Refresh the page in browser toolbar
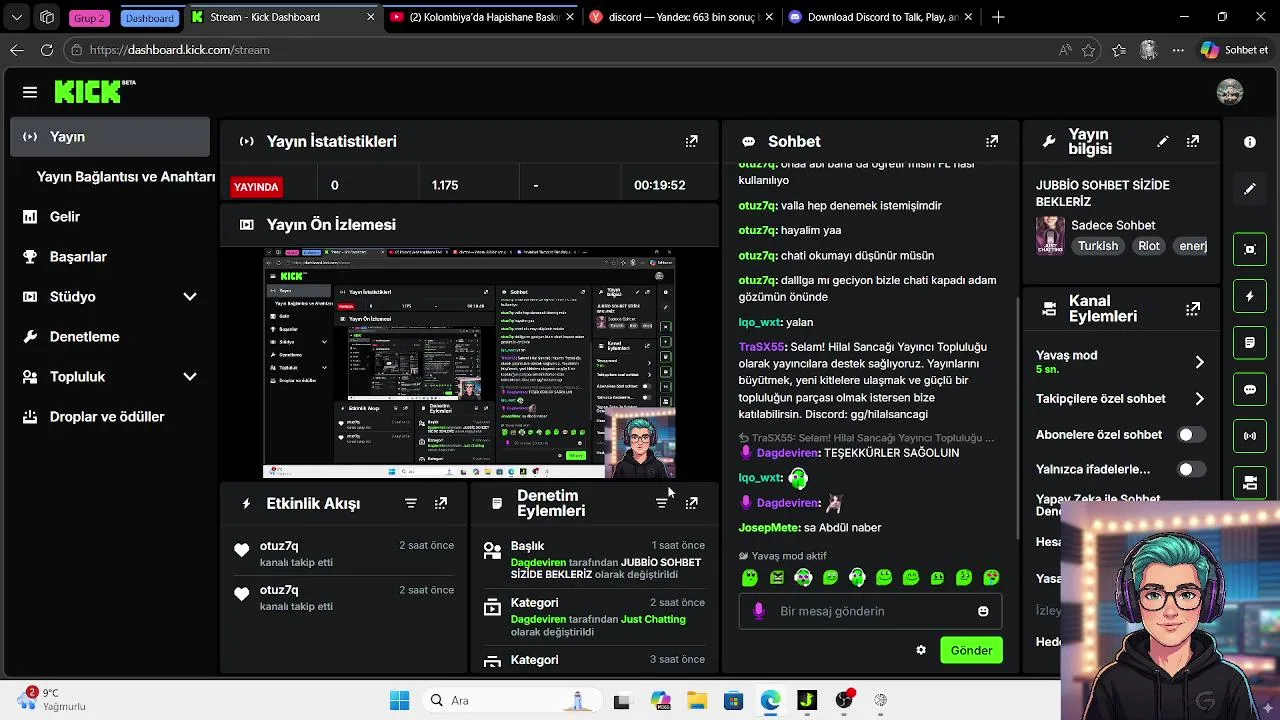 tap(46, 50)
